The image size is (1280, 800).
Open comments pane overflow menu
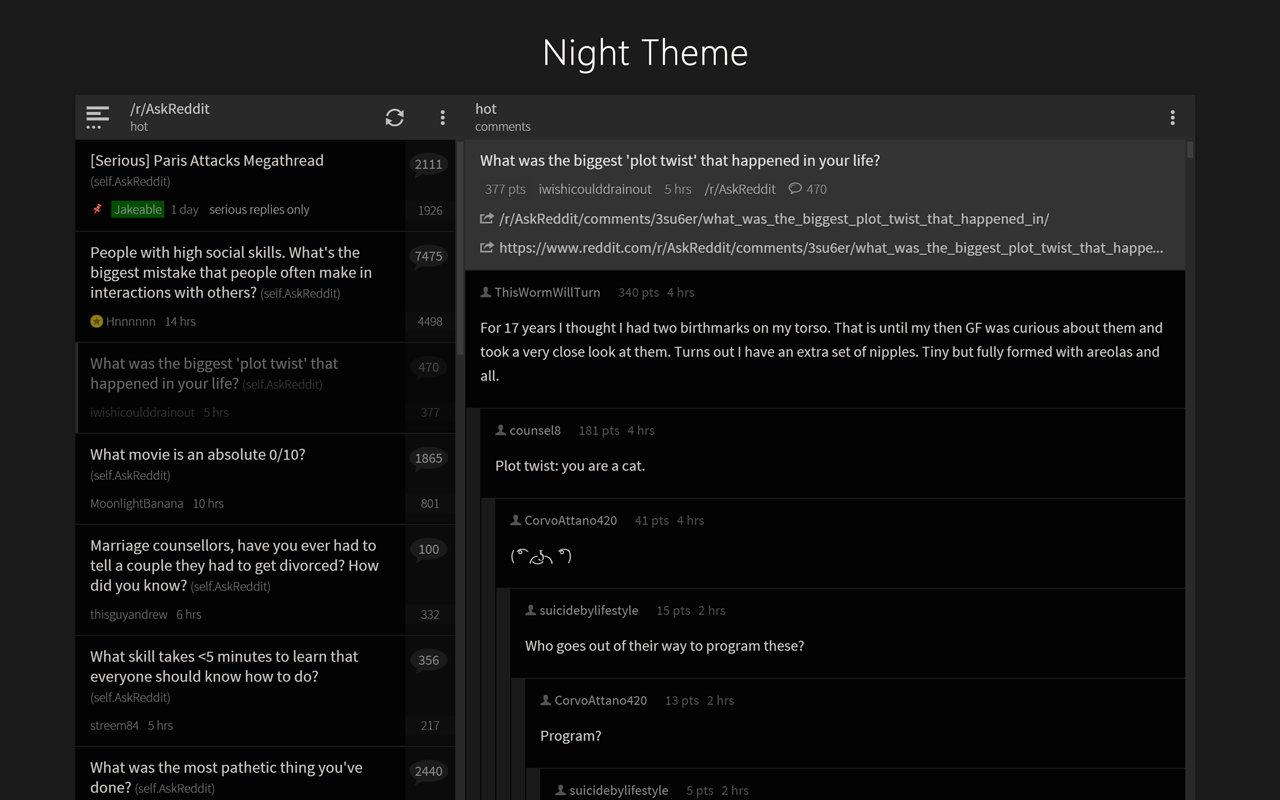(1172, 117)
